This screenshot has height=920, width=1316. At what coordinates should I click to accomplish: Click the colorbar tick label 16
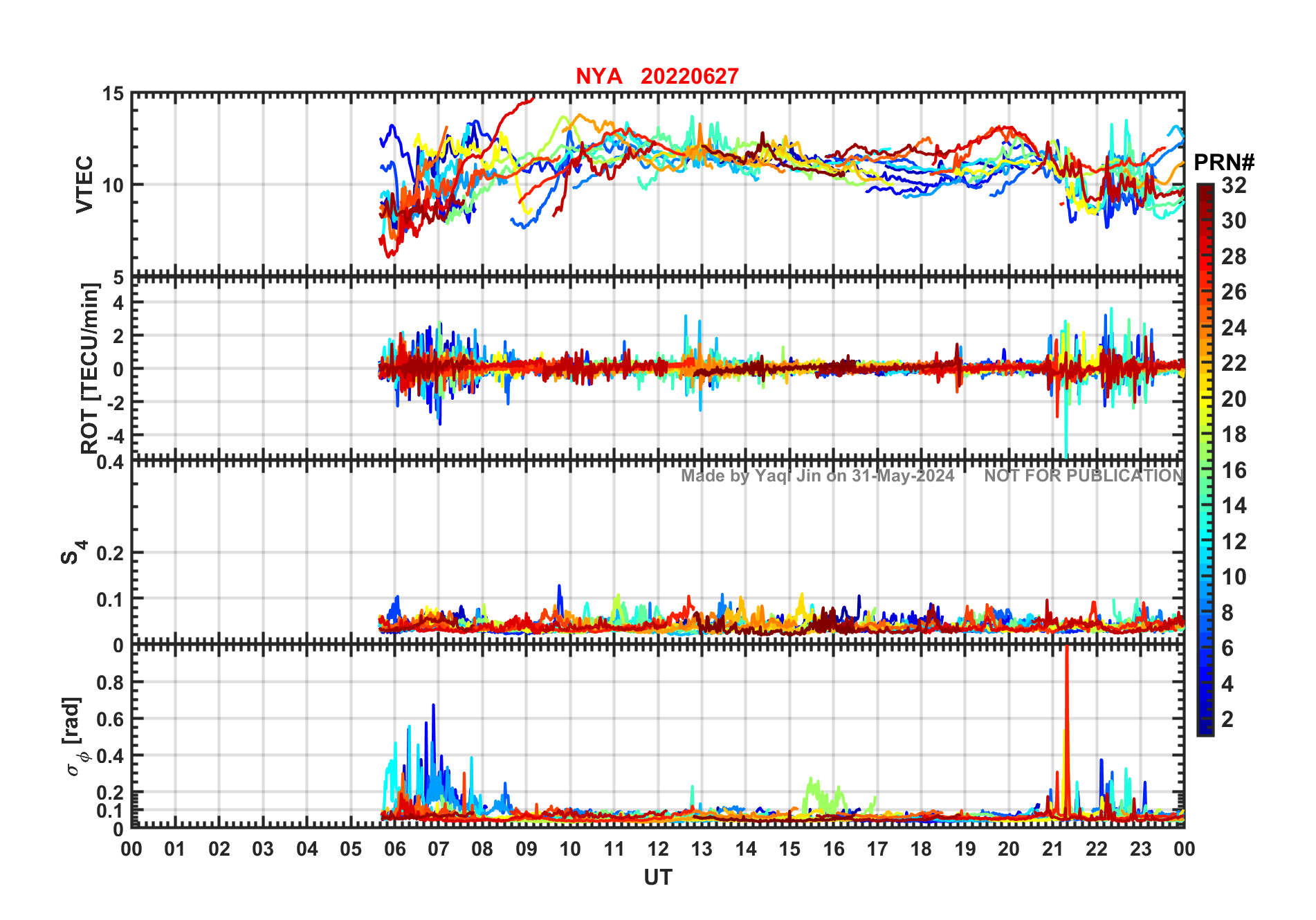click(1234, 470)
